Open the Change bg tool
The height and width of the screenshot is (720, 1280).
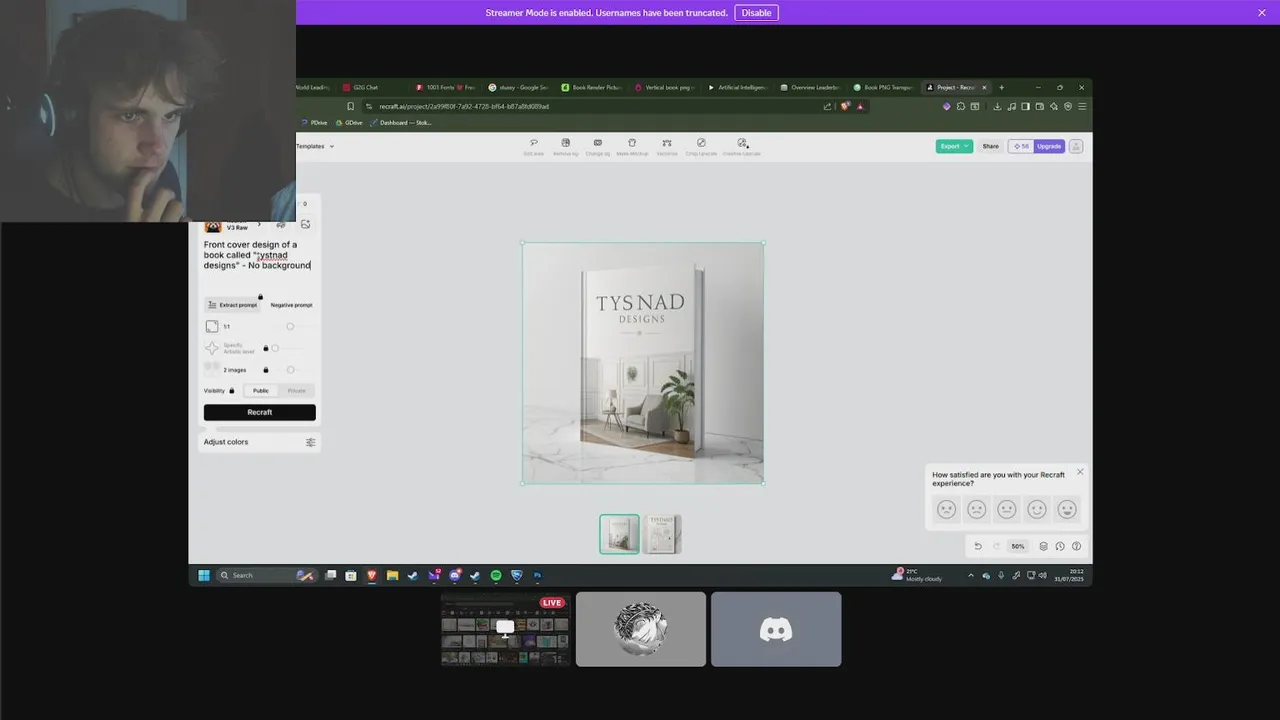pyautogui.click(x=598, y=146)
